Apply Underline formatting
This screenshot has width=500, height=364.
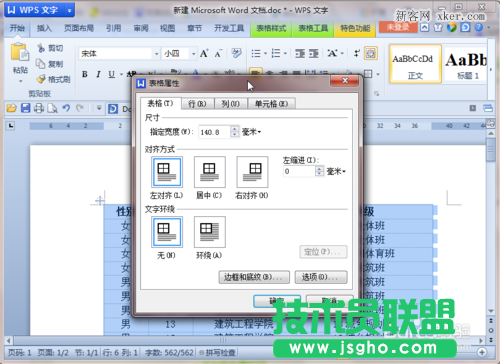coord(112,74)
